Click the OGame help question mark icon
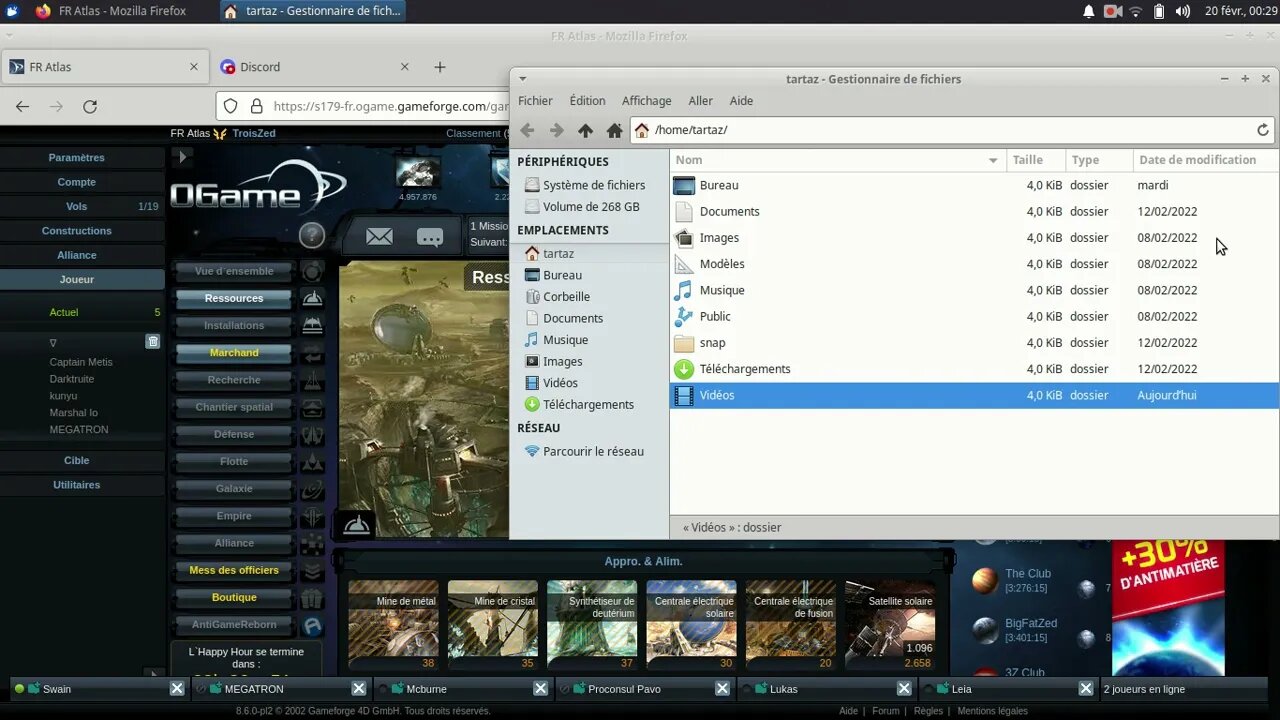 click(312, 235)
